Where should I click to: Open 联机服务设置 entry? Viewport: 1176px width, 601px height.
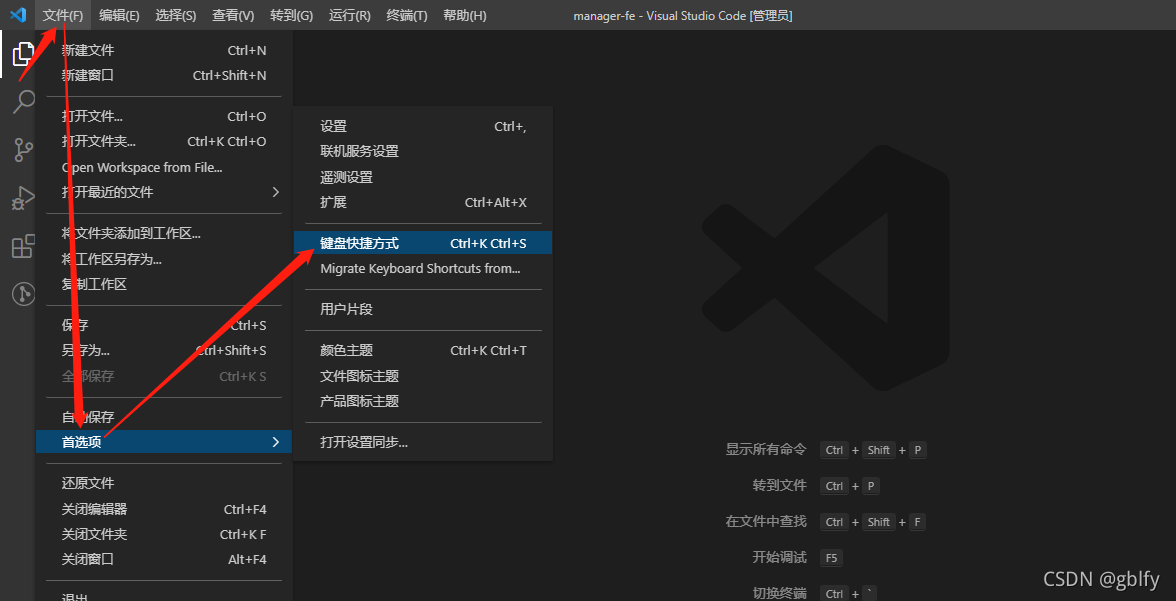423,152
